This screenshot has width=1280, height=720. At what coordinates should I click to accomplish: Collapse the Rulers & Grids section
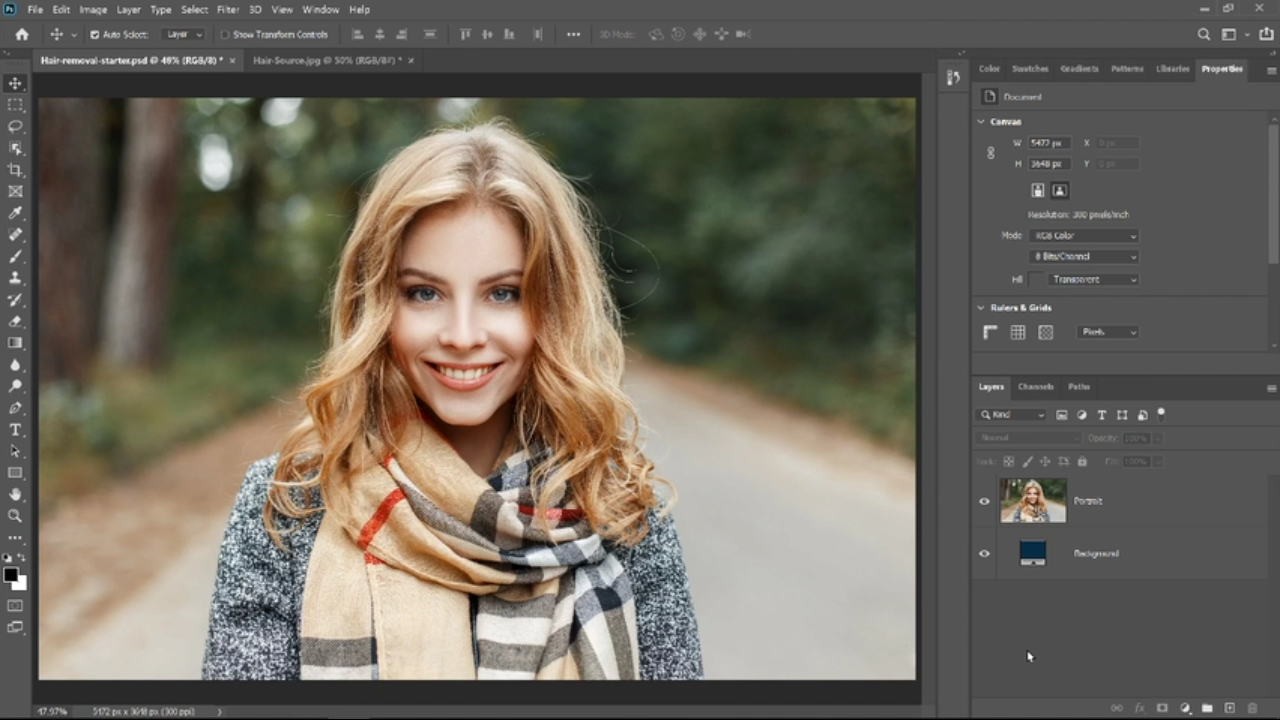click(x=981, y=308)
